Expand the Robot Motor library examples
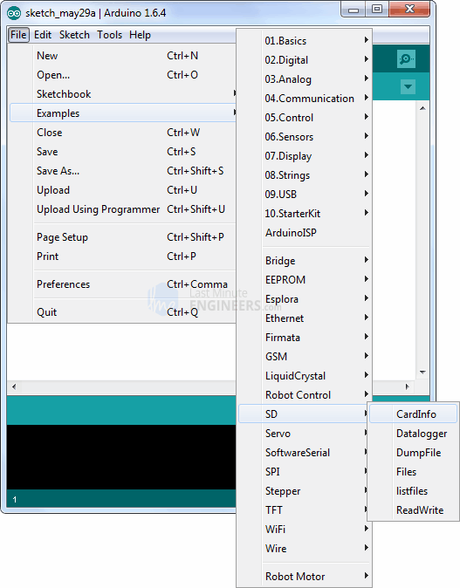 click(305, 576)
